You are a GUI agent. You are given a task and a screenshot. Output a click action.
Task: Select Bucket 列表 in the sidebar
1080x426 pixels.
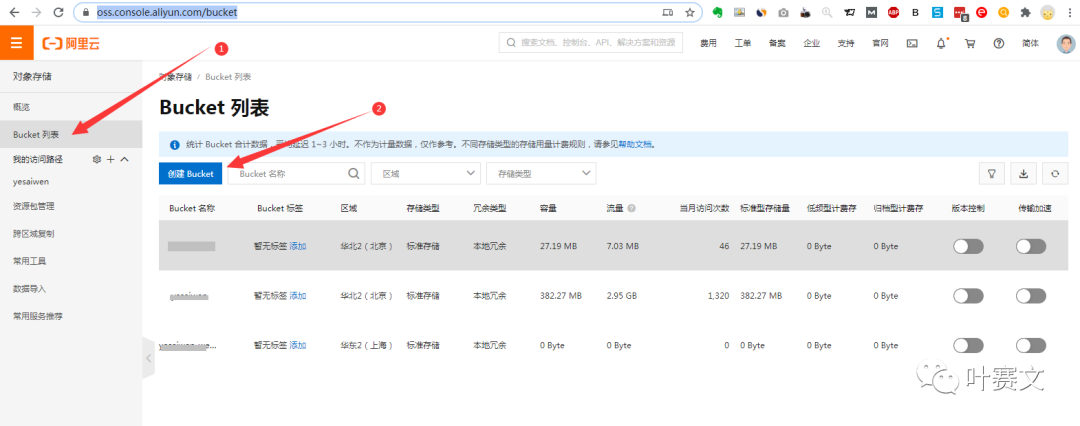(x=71, y=134)
